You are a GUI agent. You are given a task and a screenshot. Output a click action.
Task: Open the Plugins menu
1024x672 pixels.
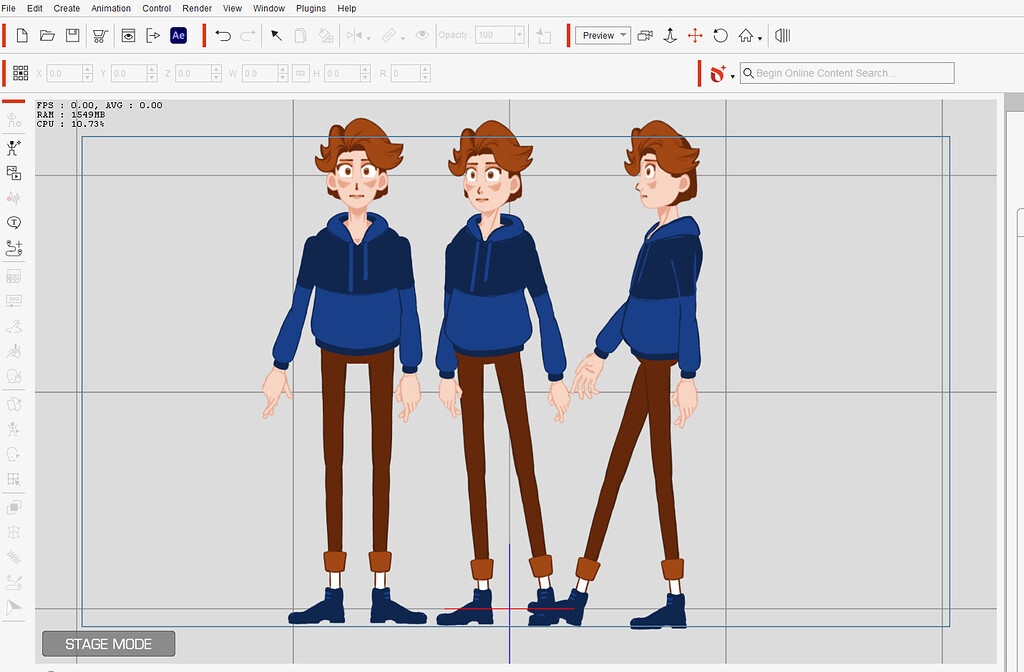point(311,8)
